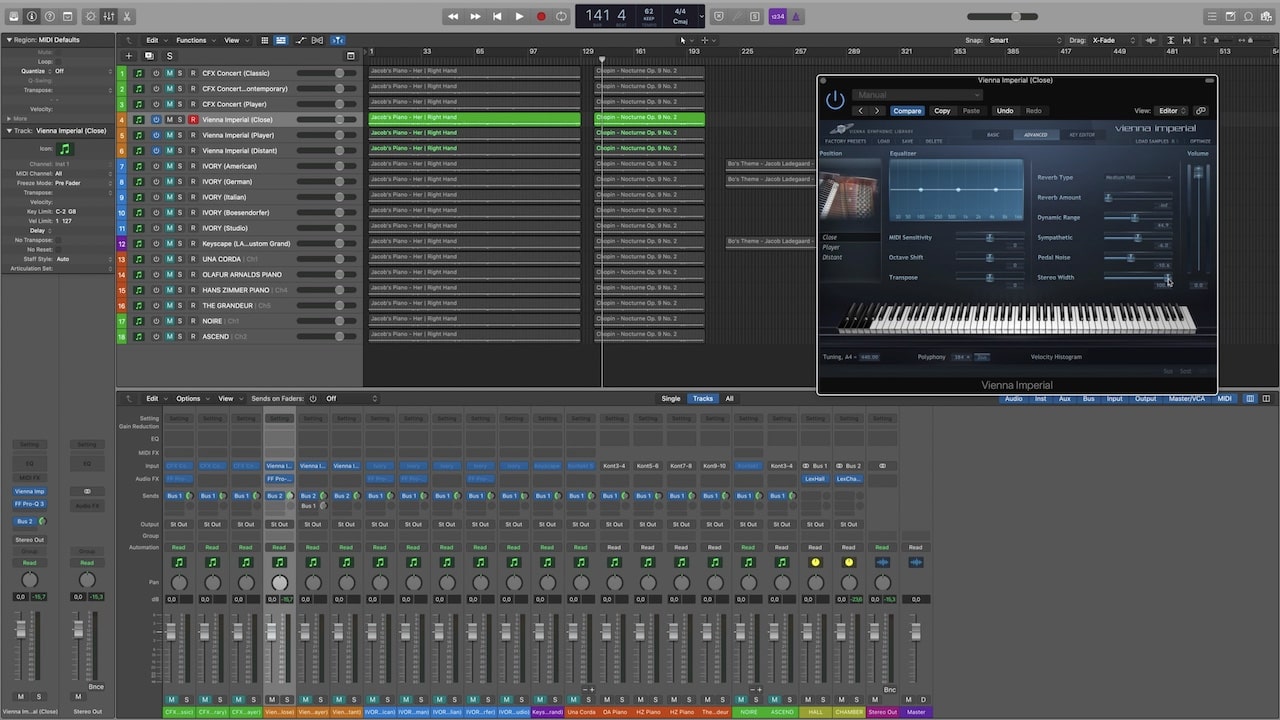Select the Scissors tool in the toolbar
The width and height of the screenshot is (1280, 720).
[x=126, y=16]
